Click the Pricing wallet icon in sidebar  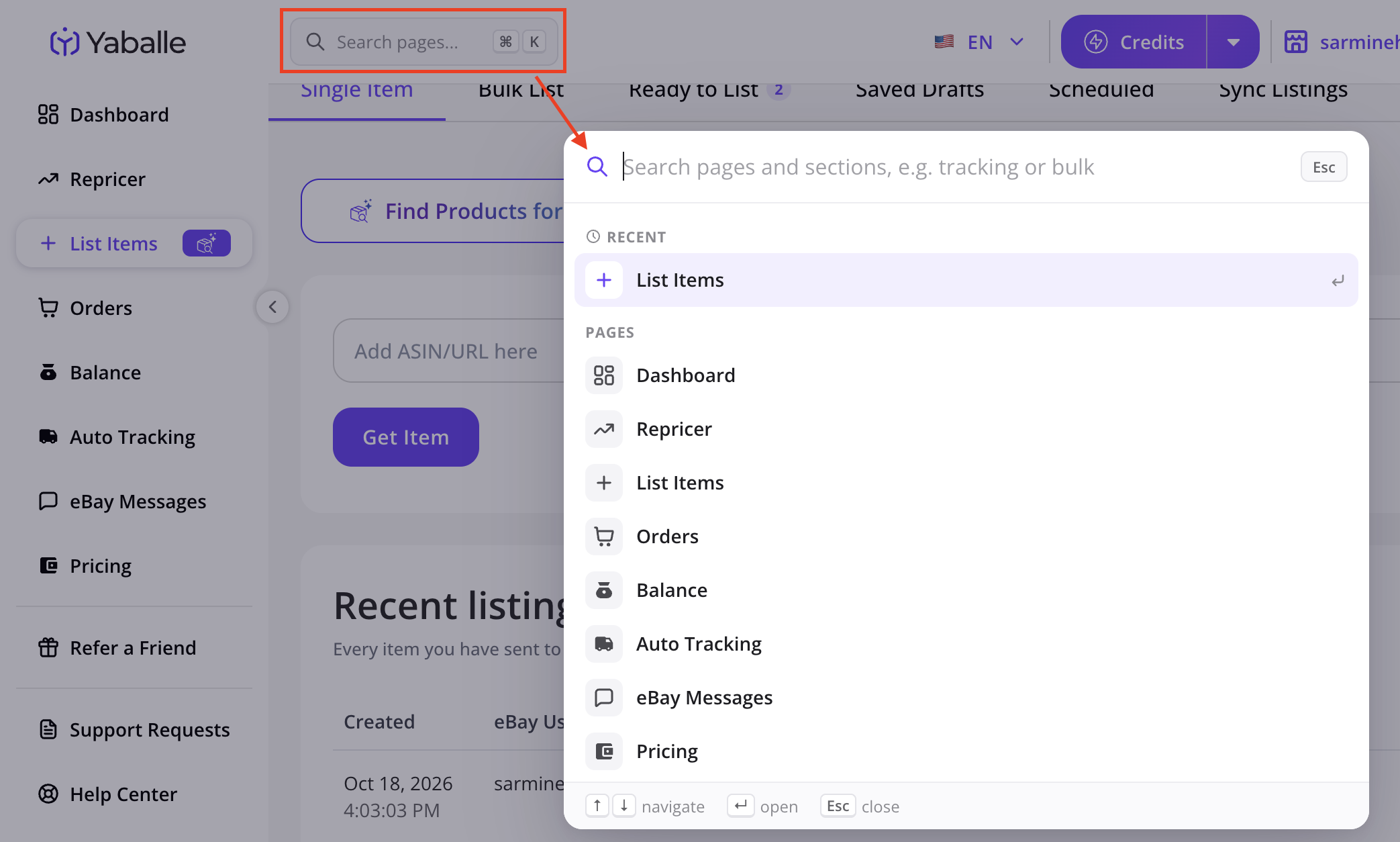[x=48, y=566]
